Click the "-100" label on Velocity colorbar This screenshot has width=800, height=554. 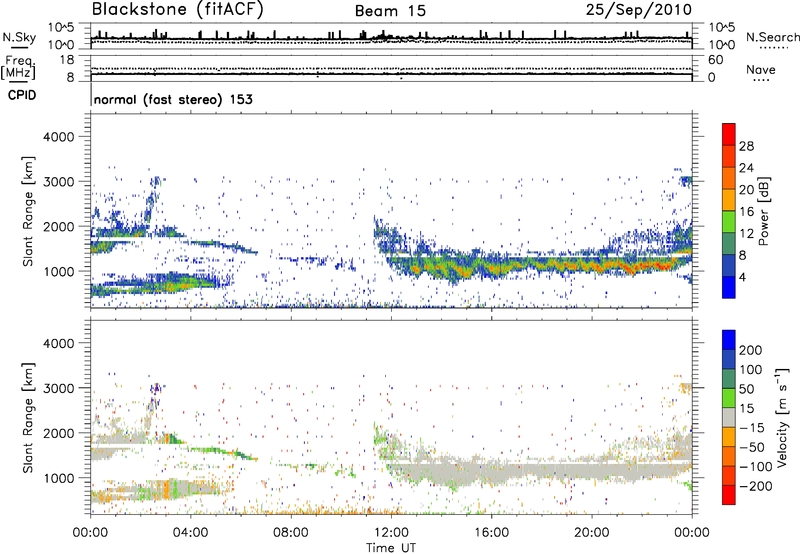pyautogui.click(x=755, y=467)
